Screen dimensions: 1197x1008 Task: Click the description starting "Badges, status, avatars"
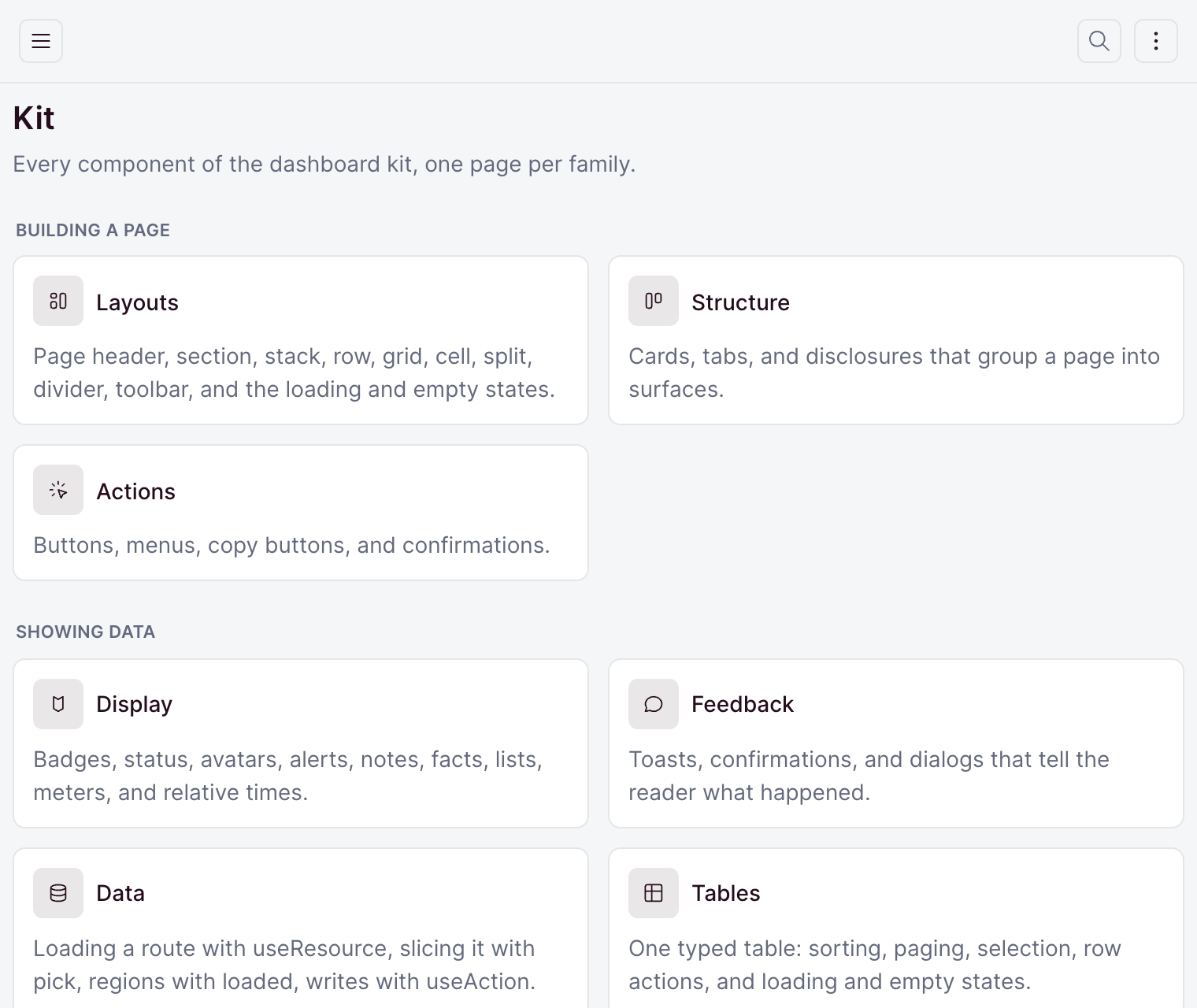(288, 776)
